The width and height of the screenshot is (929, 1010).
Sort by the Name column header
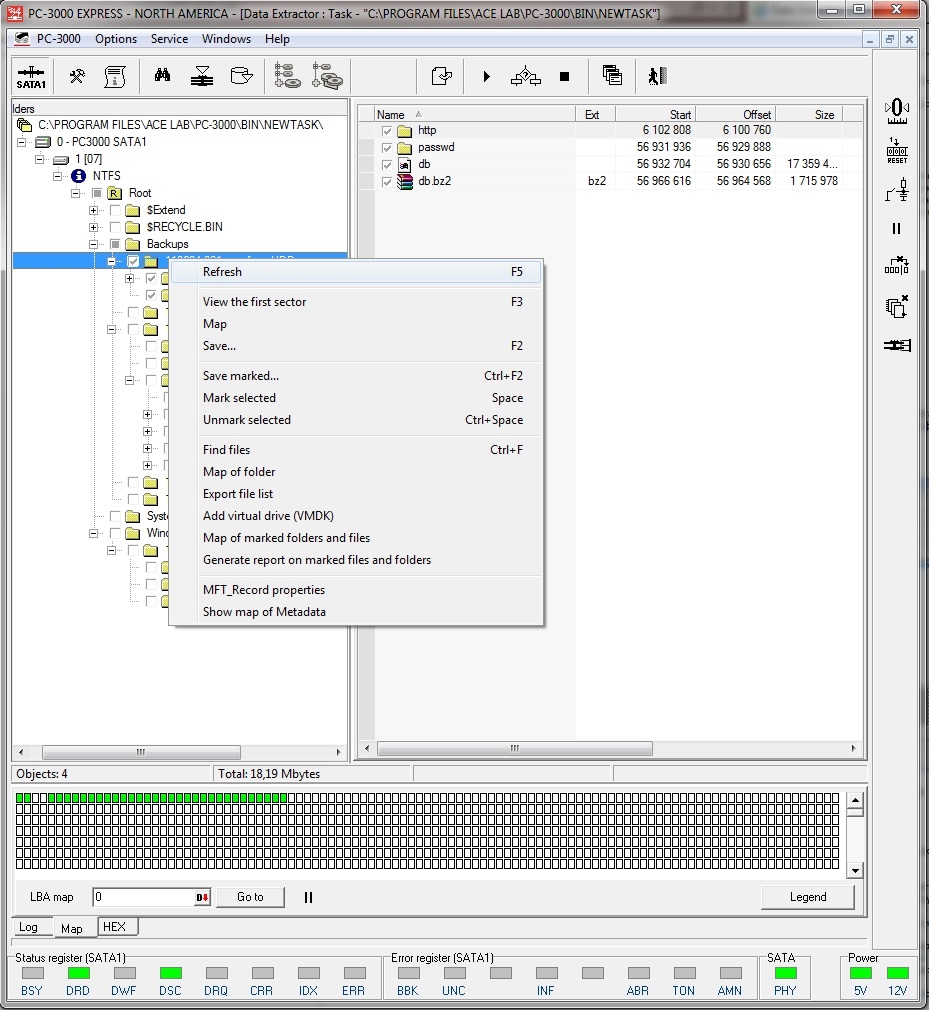474,115
